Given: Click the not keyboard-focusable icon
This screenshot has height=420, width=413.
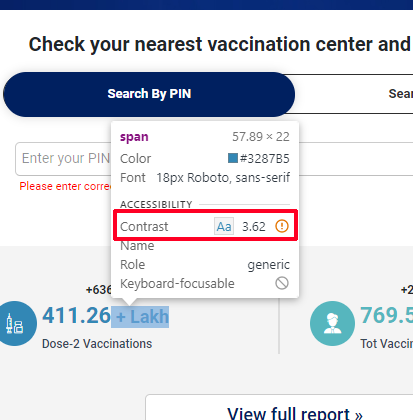Looking at the screenshot, I should pos(282,283).
